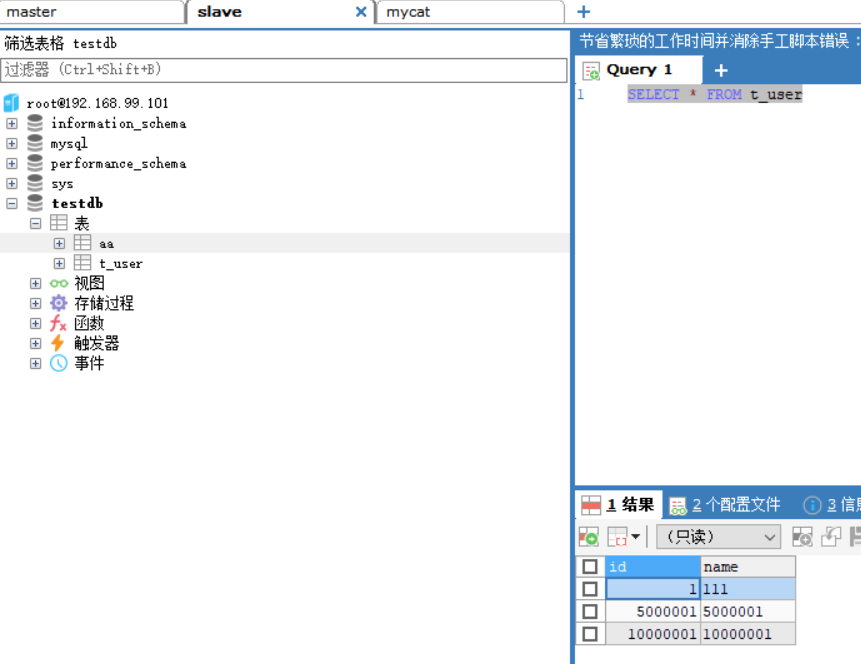The height and width of the screenshot is (664, 861).
Task: Click the 结果 tab grid icon
Action: click(592, 504)
